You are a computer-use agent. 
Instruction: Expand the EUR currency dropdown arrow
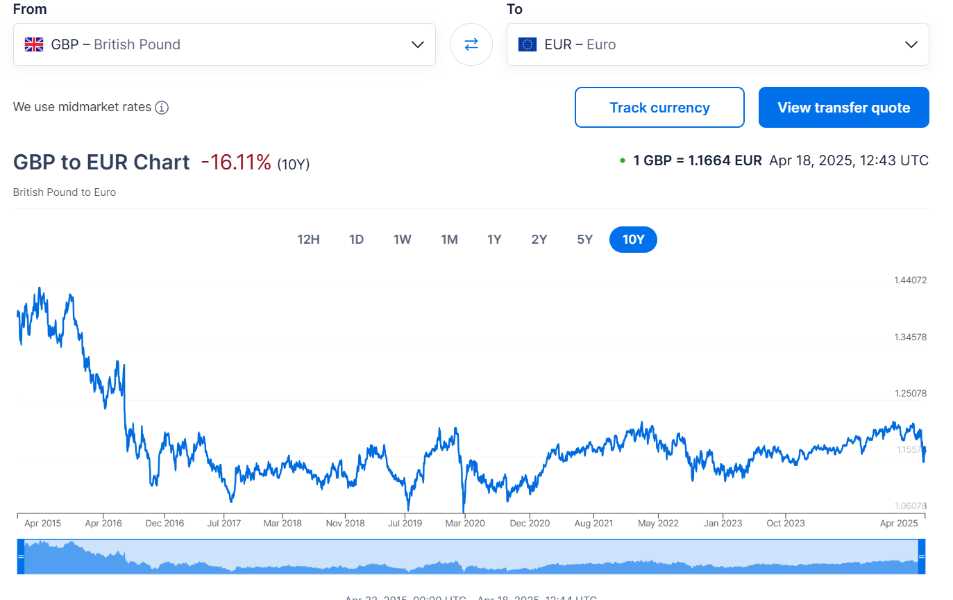[911, 44]
